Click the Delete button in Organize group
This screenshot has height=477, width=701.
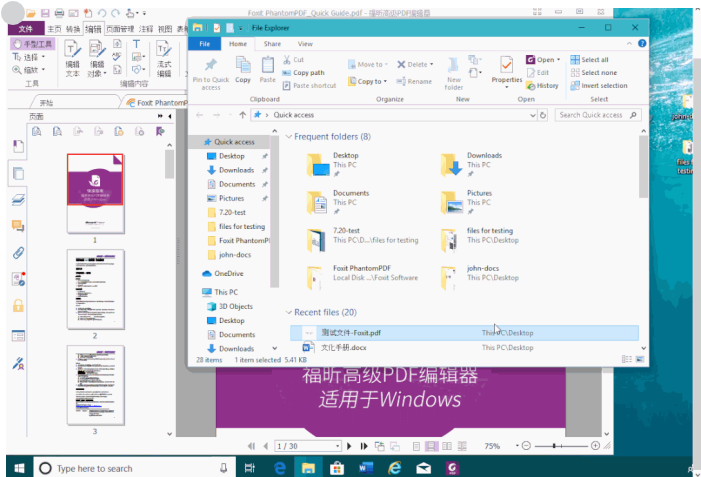click(x=415, y=64)
